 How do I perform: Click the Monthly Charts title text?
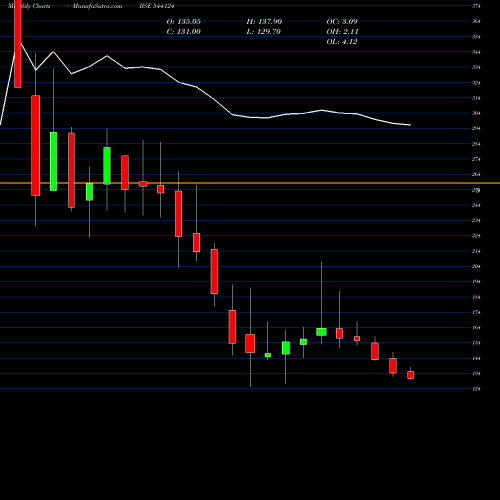[x=29, y=6]
